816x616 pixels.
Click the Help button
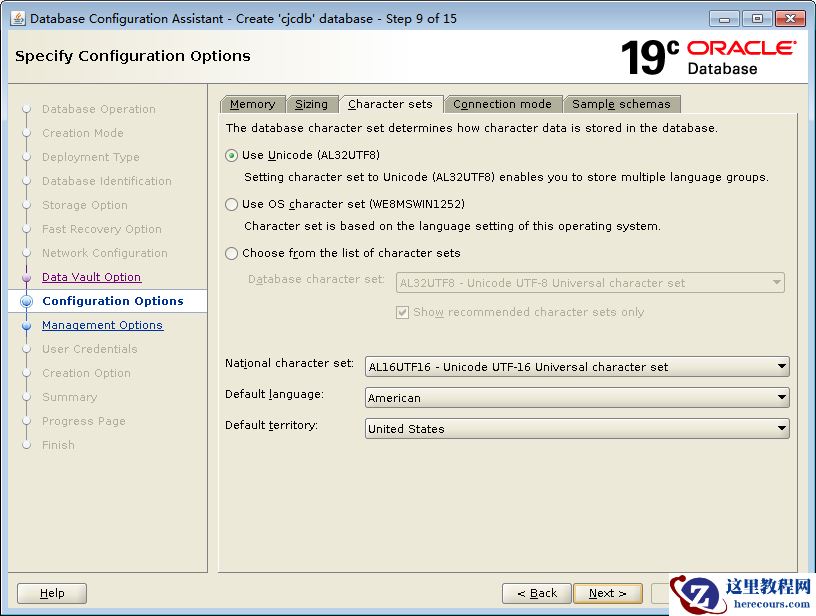(x=52, y=593)
